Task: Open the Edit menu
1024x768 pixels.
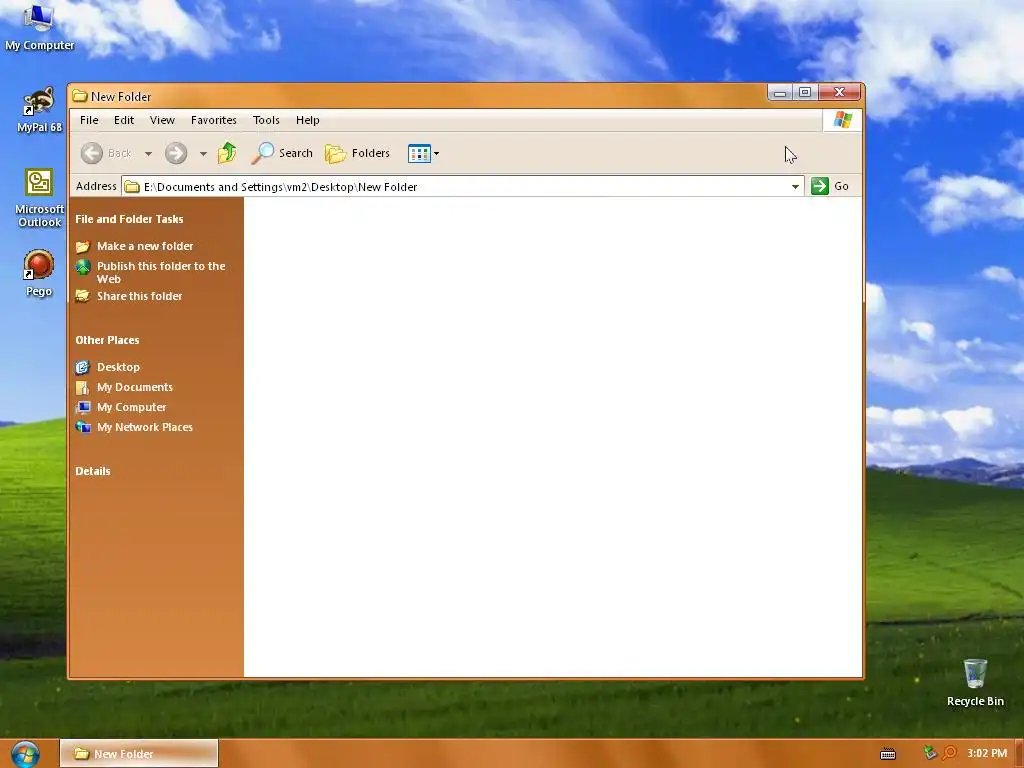Action: 123,120
